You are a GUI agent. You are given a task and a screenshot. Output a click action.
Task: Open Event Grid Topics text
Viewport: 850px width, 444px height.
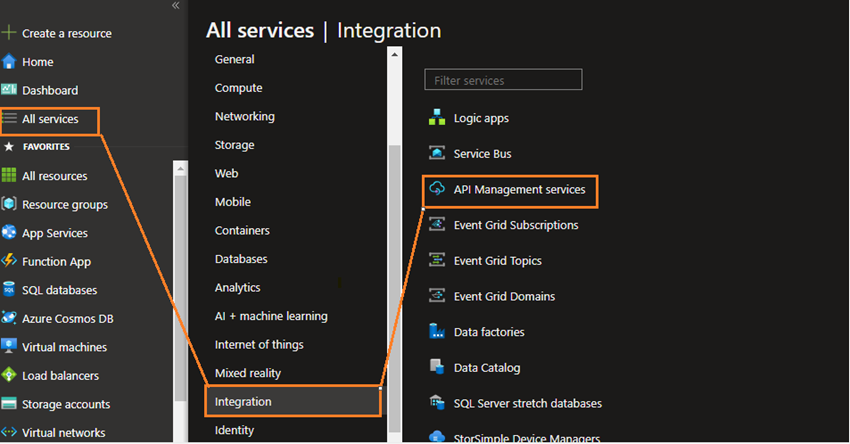point(498,261)
